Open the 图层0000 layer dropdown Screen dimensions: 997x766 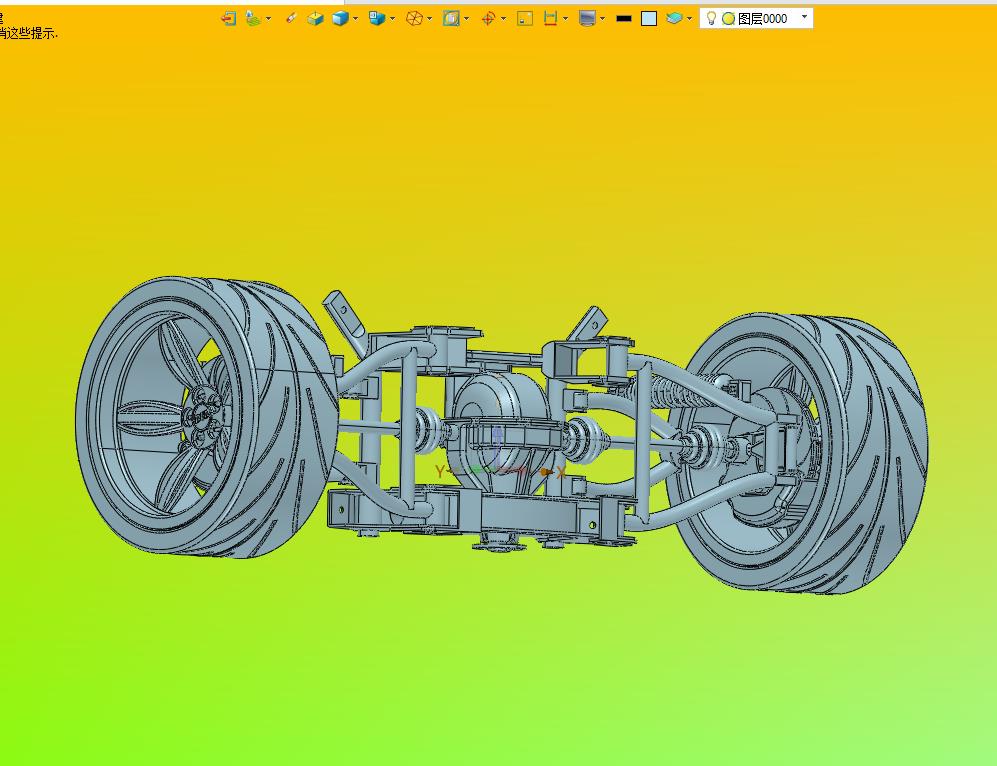(x=804, y=17)
